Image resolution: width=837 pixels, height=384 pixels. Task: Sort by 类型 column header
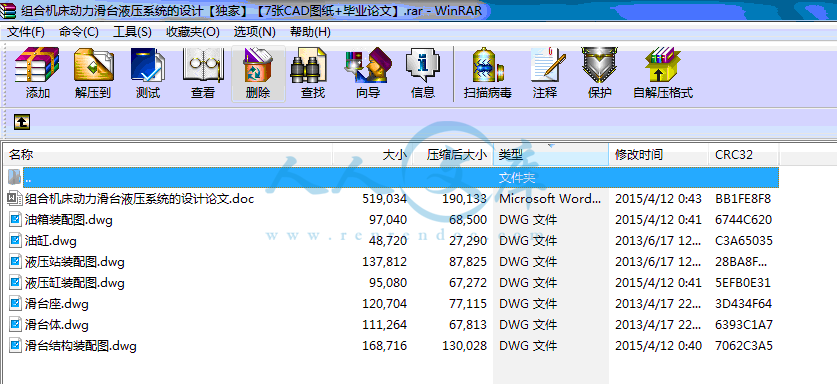(551, 155)
